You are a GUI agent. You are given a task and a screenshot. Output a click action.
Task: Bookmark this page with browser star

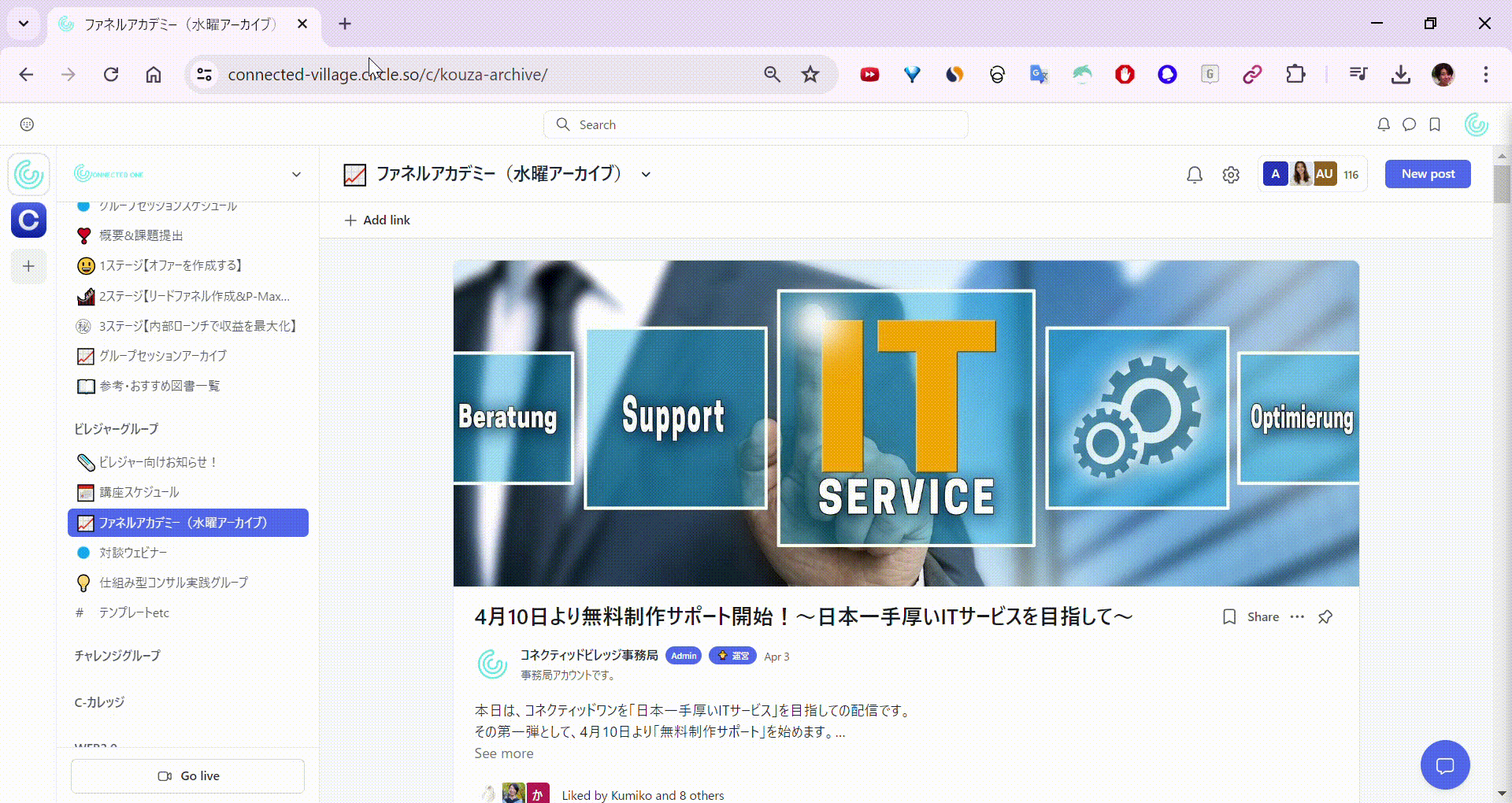pyautogui.click(x=810, y=75)
